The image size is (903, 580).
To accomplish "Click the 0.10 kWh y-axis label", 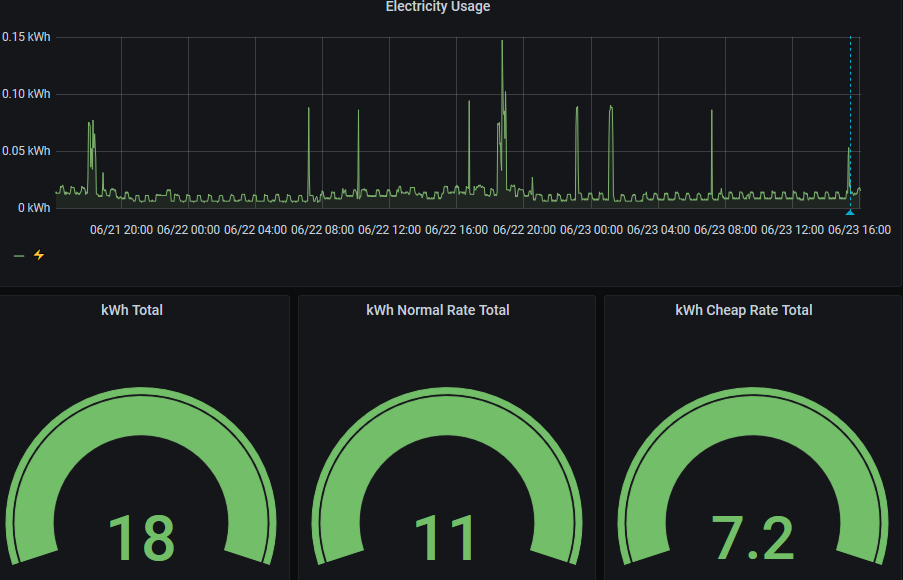I will pos(26,94).
